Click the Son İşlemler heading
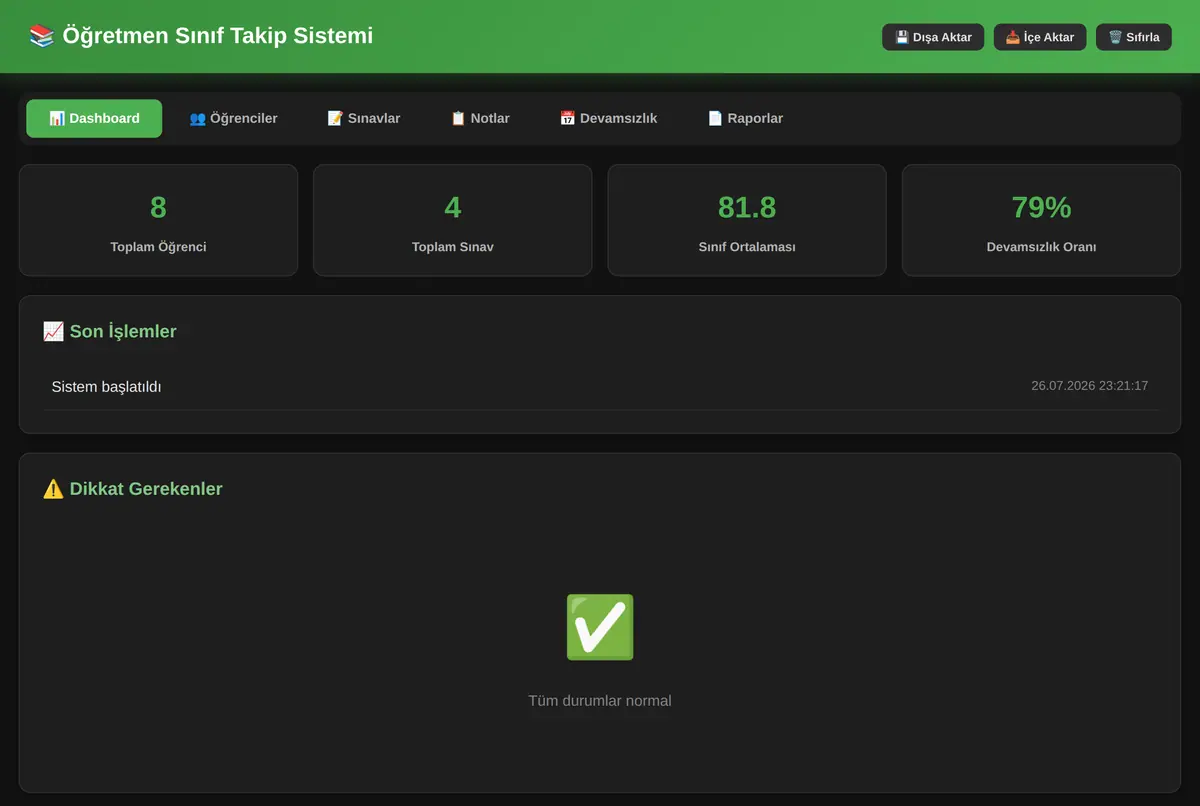1200x806 pixels. pyautogui.click(x=110, y=331)
